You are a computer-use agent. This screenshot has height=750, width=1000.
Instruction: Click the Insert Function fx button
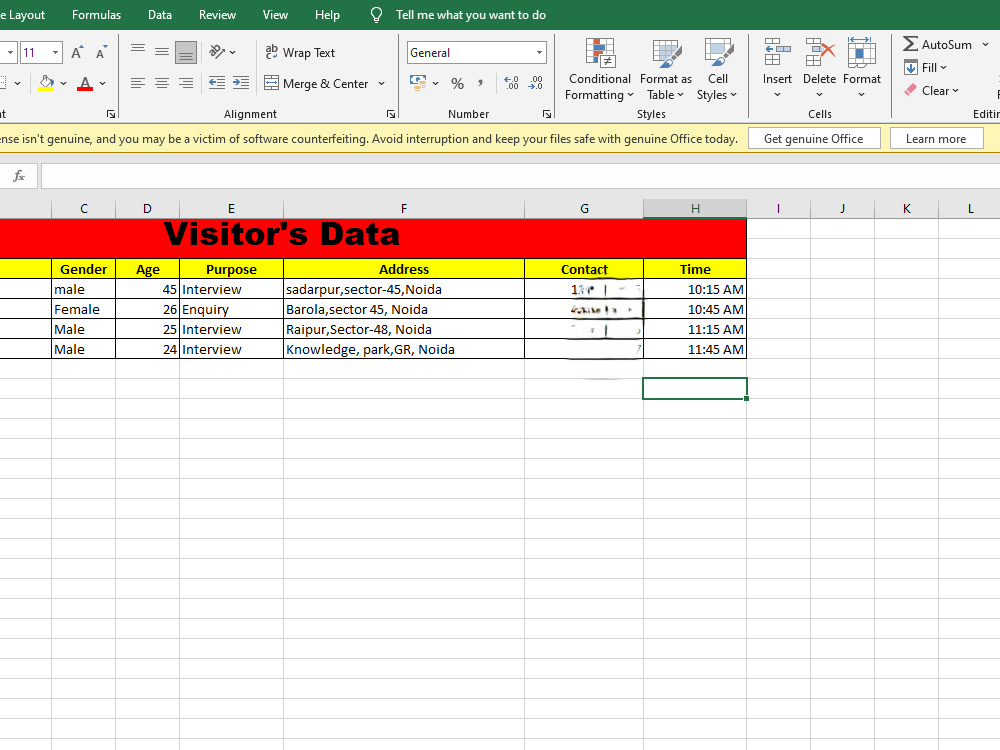point(19,176)
